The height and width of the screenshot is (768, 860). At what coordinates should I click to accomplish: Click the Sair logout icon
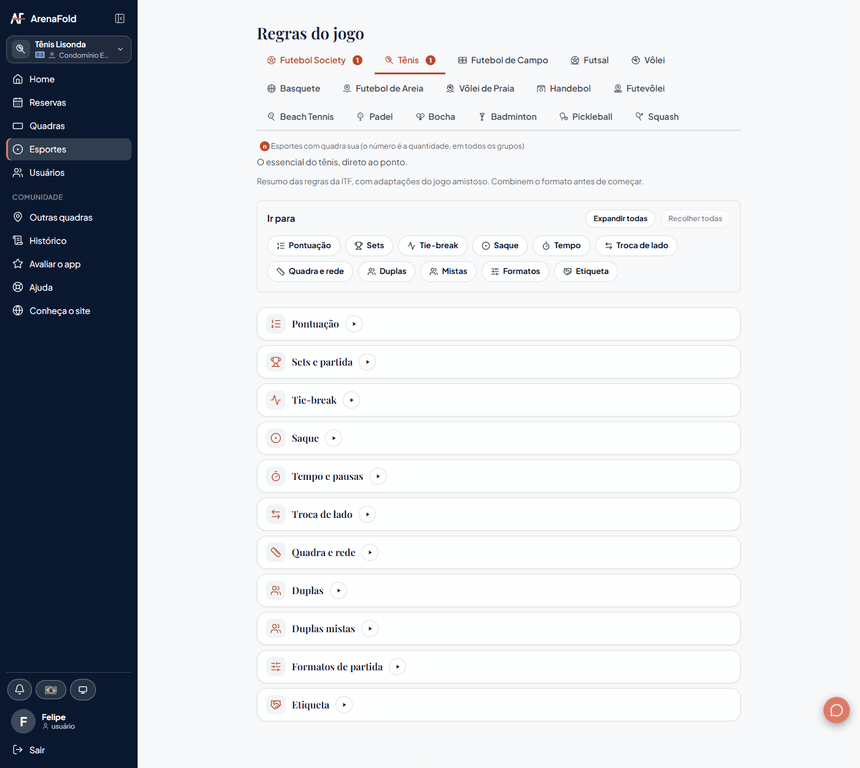click(x=18, y=749)
